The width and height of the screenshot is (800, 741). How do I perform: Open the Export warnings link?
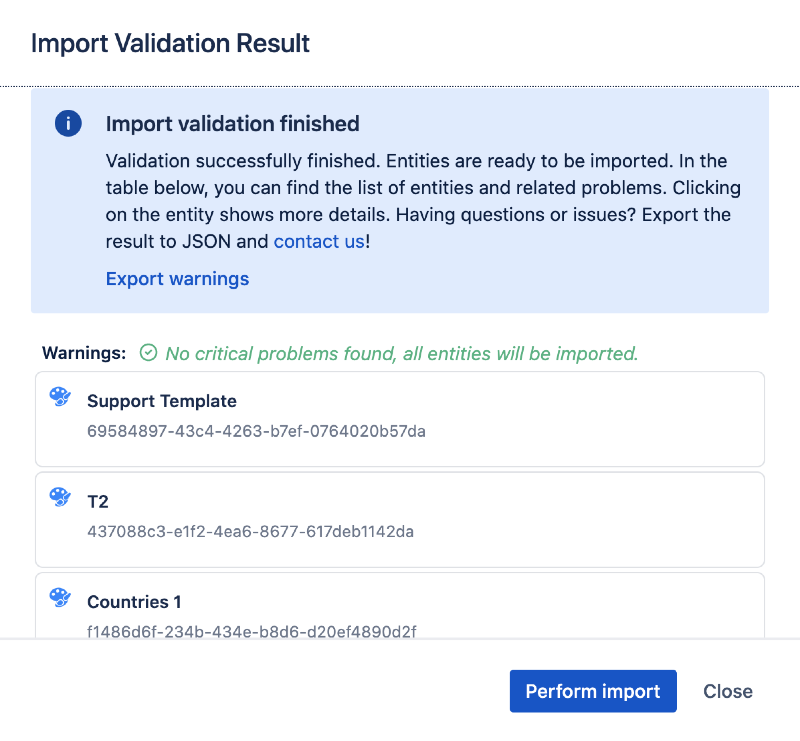[177, 279]
